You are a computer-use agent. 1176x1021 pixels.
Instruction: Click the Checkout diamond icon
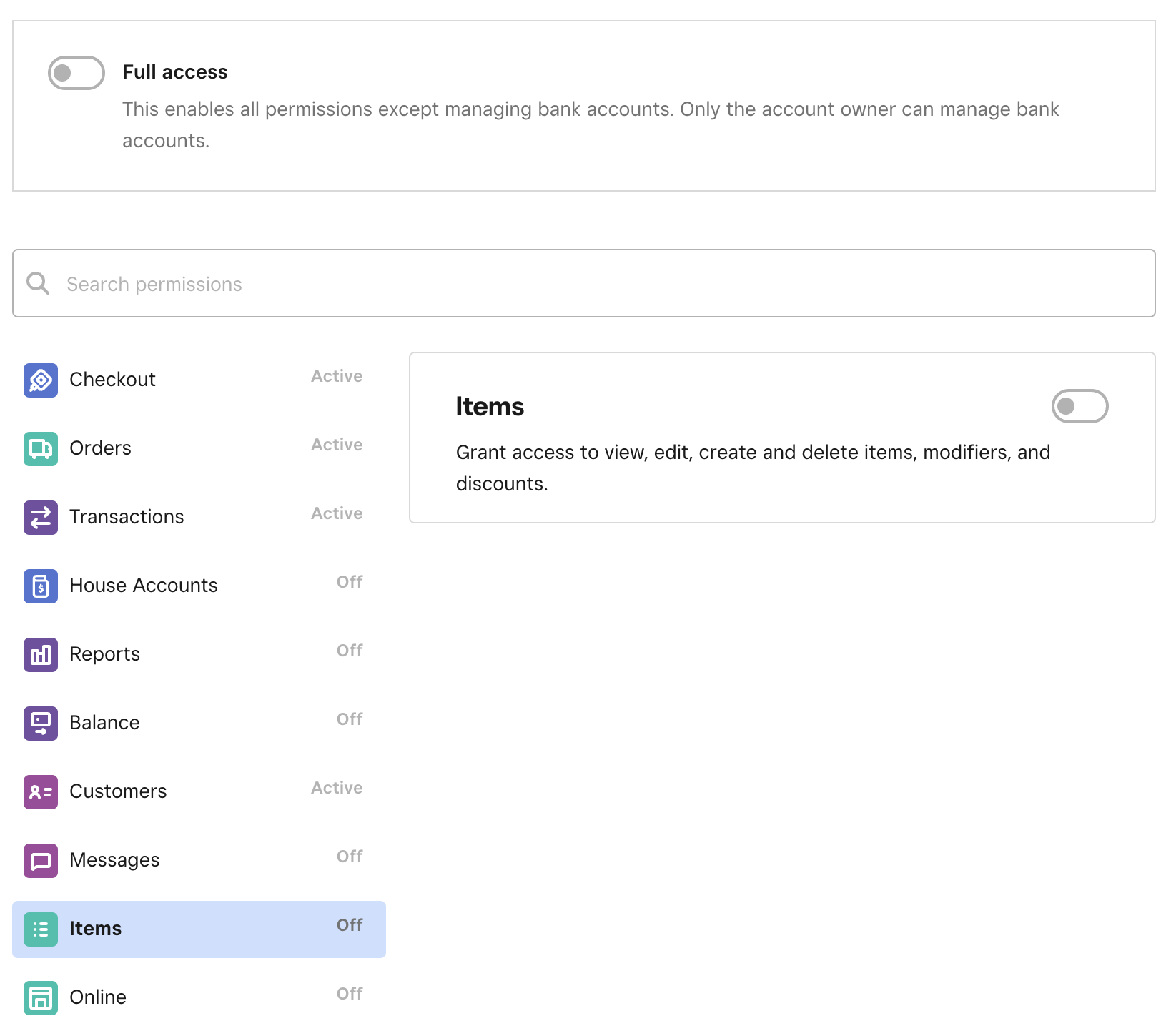(41, 380)
